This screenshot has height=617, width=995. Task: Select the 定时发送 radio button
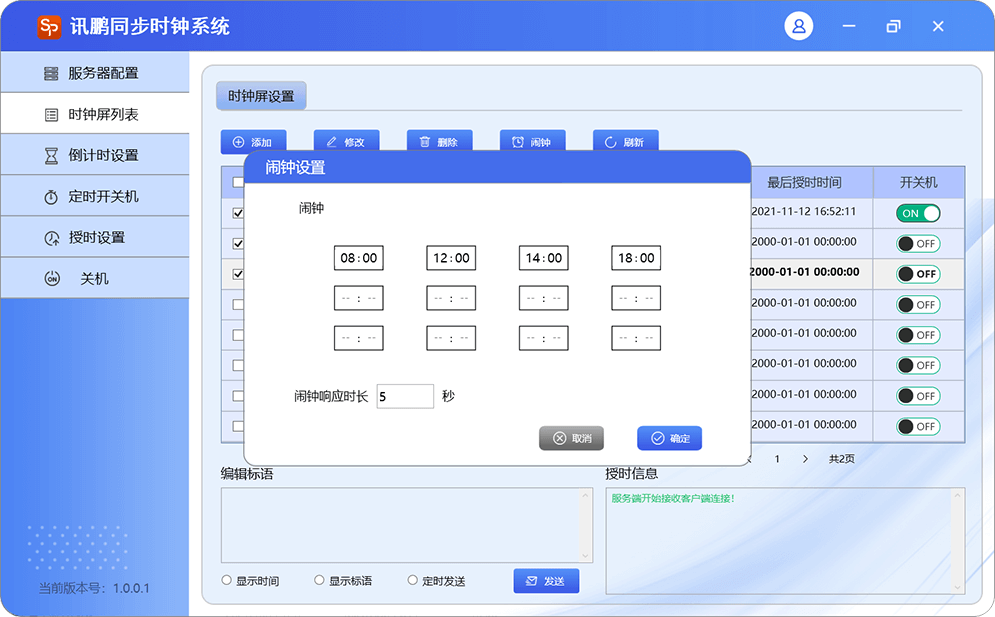tap(413, 580)
